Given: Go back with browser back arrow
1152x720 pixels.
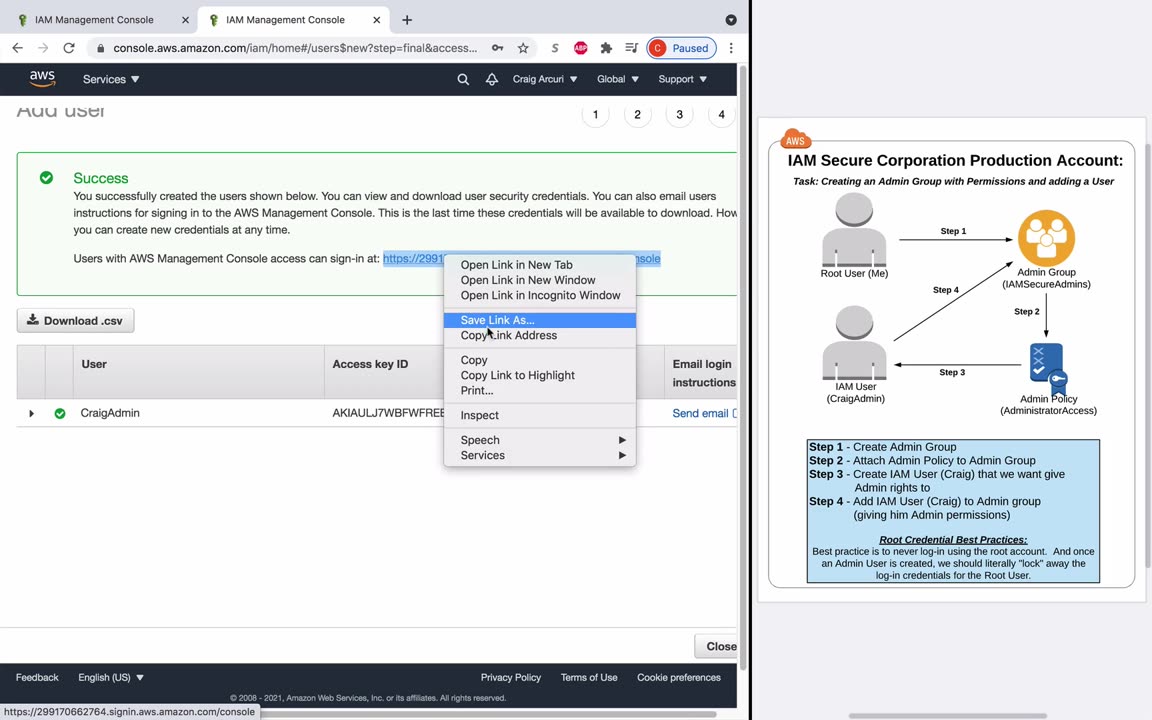Looking at the screenshot, I should tap(18, 48).
